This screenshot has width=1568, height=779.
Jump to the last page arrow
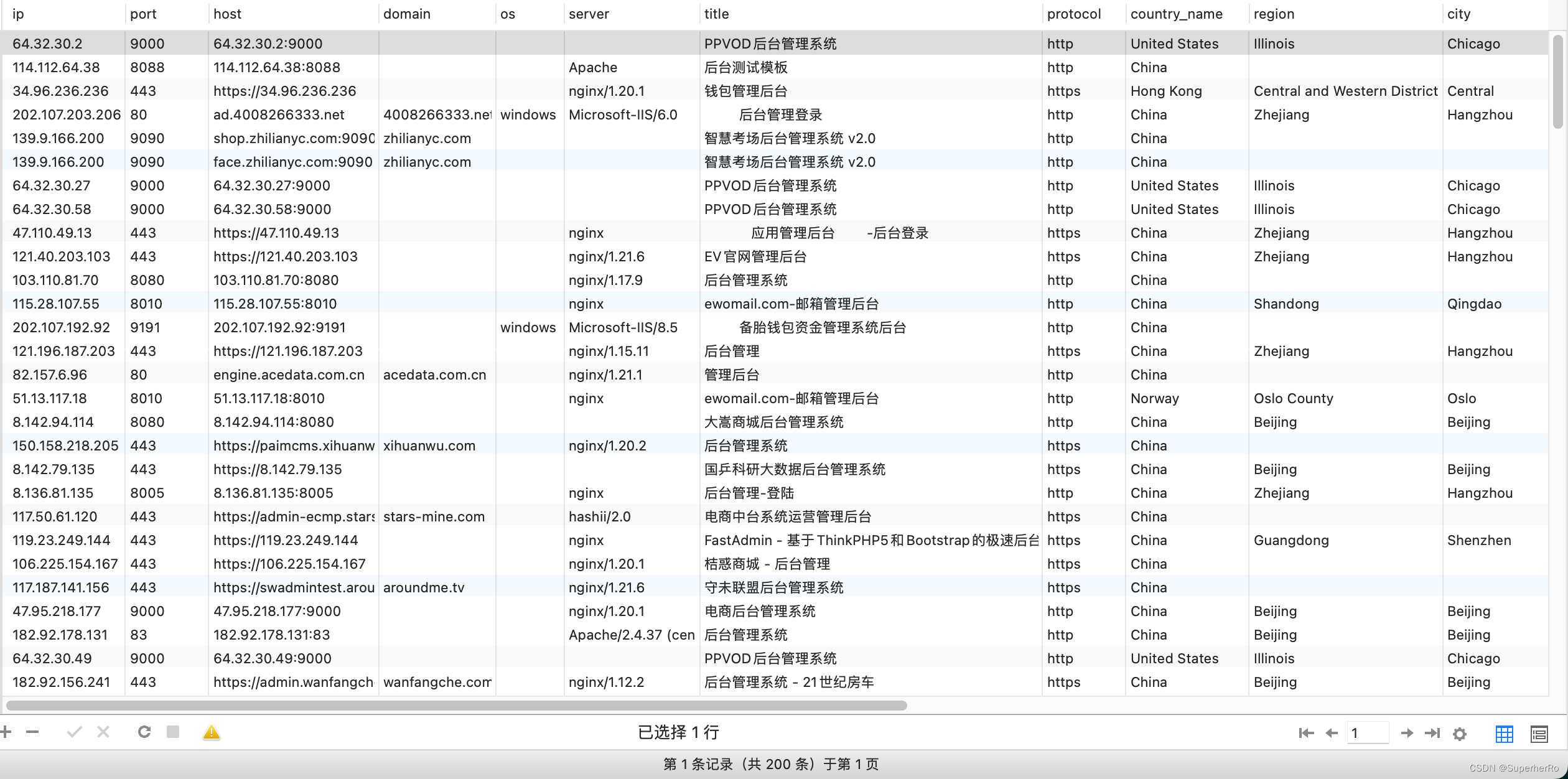pos(1432,733)
